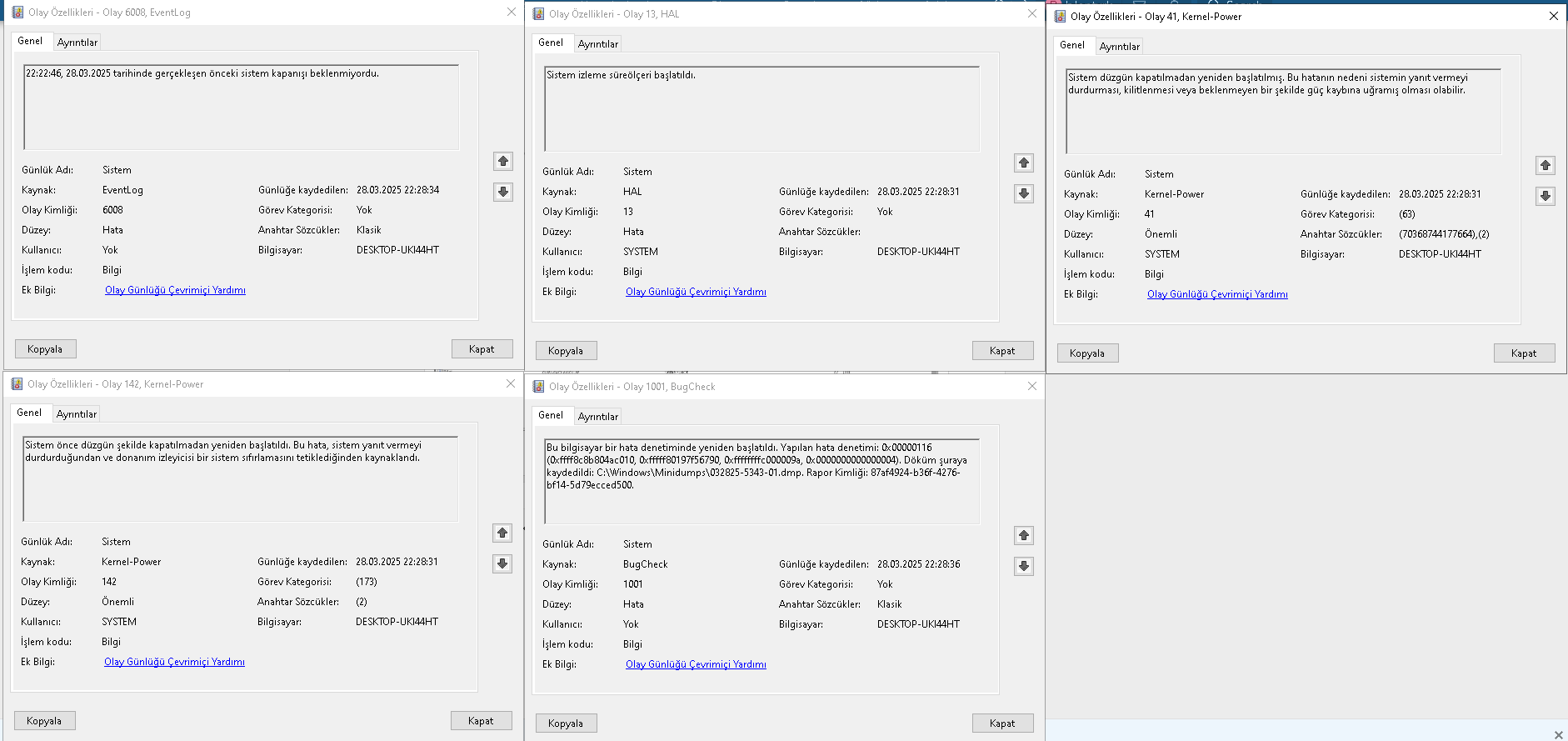
Task: Show previous event in Olay 142 Kernel-Power window
Action: coord(502,533)
